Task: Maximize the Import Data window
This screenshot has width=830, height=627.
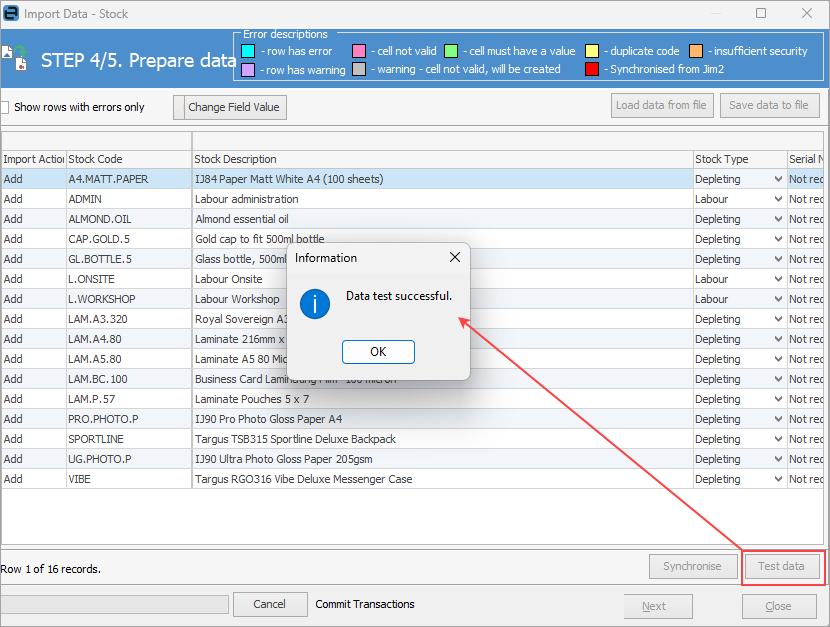Action: (761, 13)
